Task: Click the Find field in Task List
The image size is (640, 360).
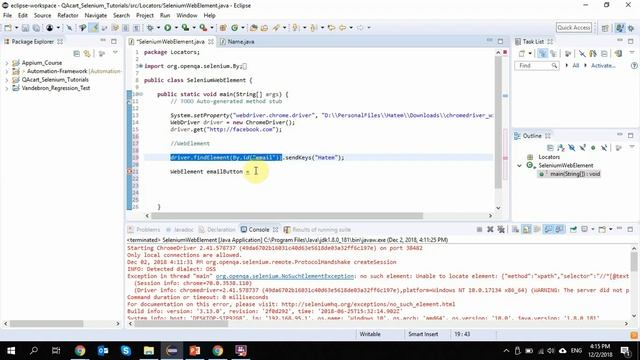Action: [536, 66]
